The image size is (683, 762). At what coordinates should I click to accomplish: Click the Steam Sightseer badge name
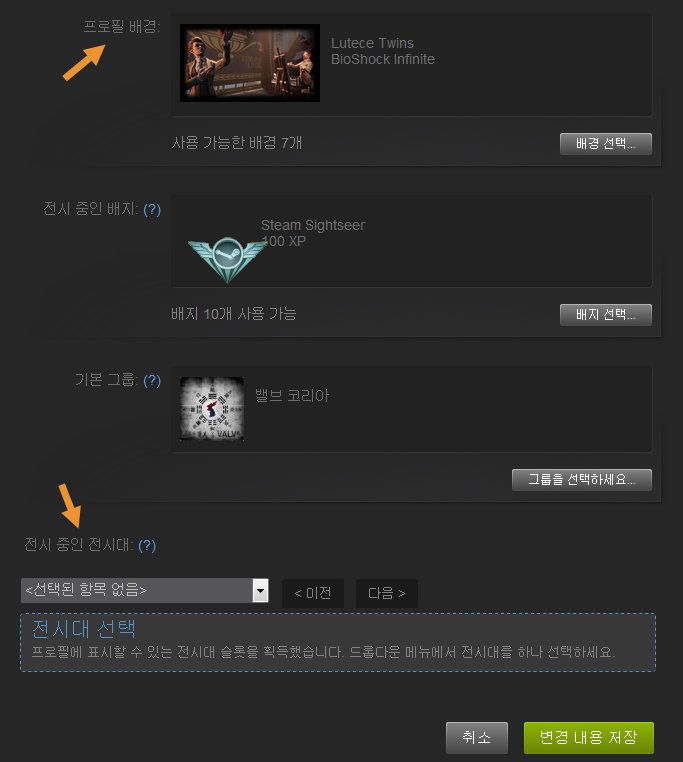pos(313,225)
